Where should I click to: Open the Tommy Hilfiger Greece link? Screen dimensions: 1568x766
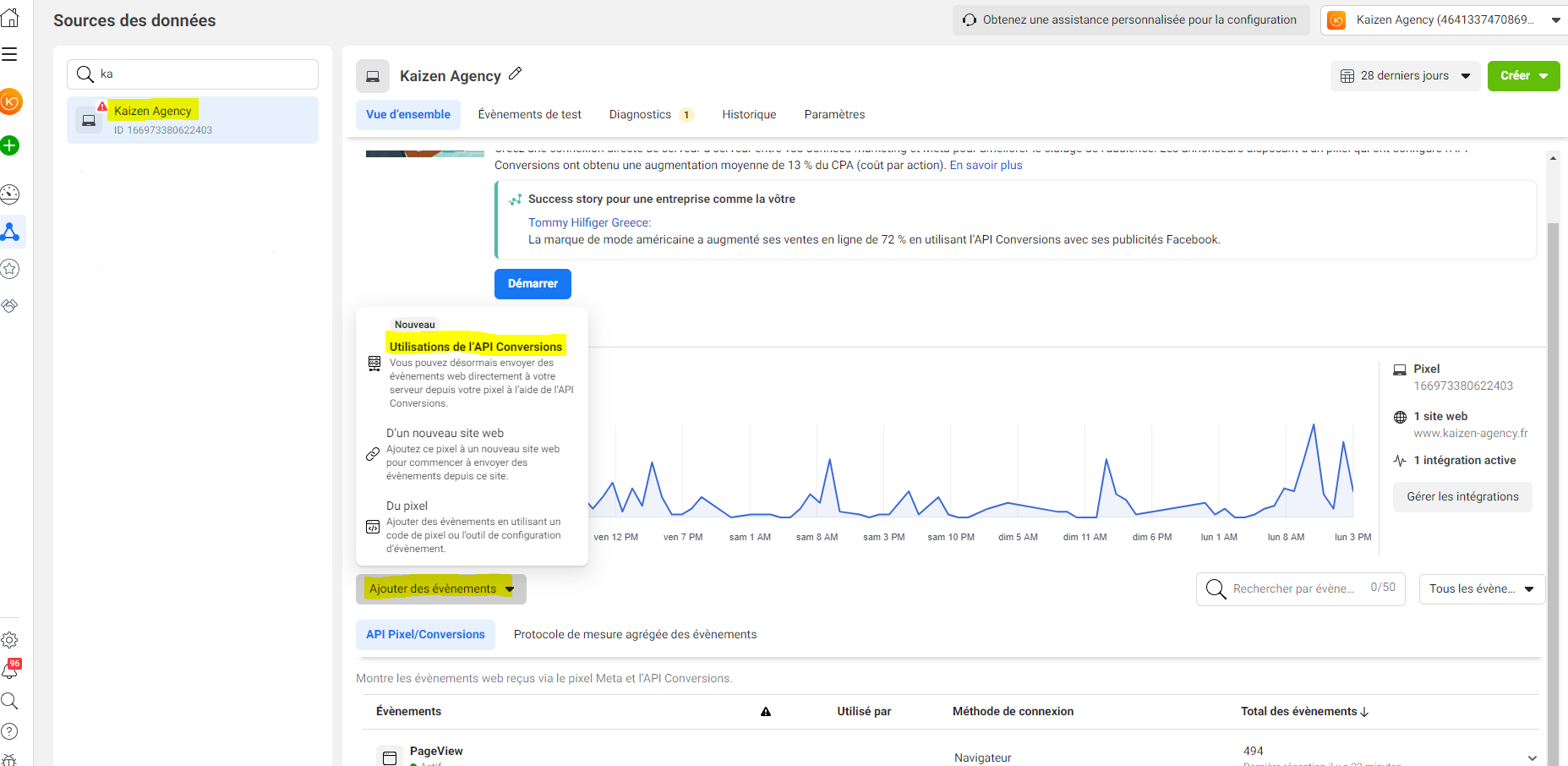(589, 223)
